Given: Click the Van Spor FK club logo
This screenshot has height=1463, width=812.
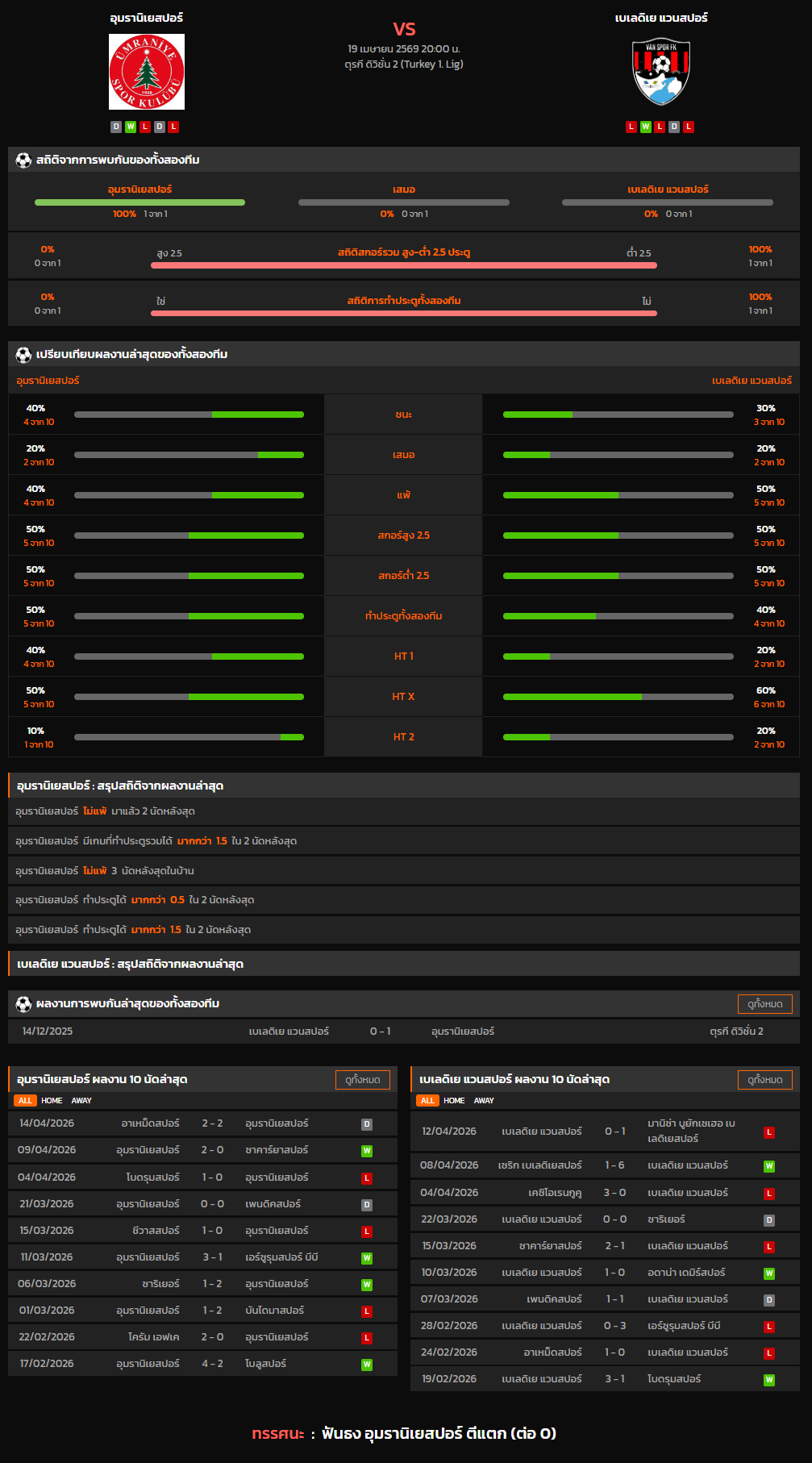Looking at the screenshot, I should coord(661,72).
